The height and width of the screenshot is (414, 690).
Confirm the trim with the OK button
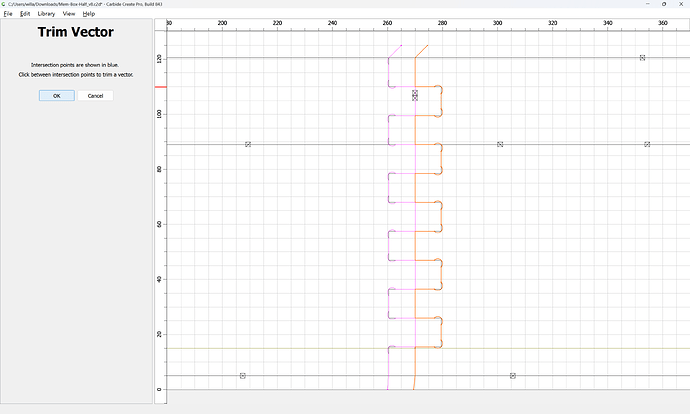[57, 95]
